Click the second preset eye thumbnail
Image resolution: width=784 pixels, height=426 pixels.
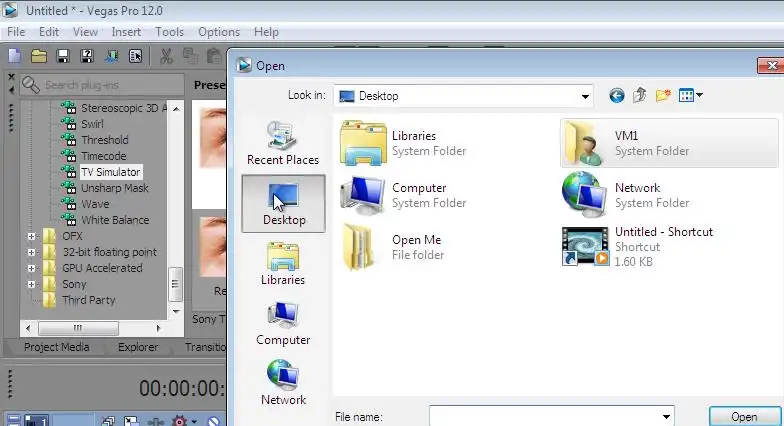[212, 247]
